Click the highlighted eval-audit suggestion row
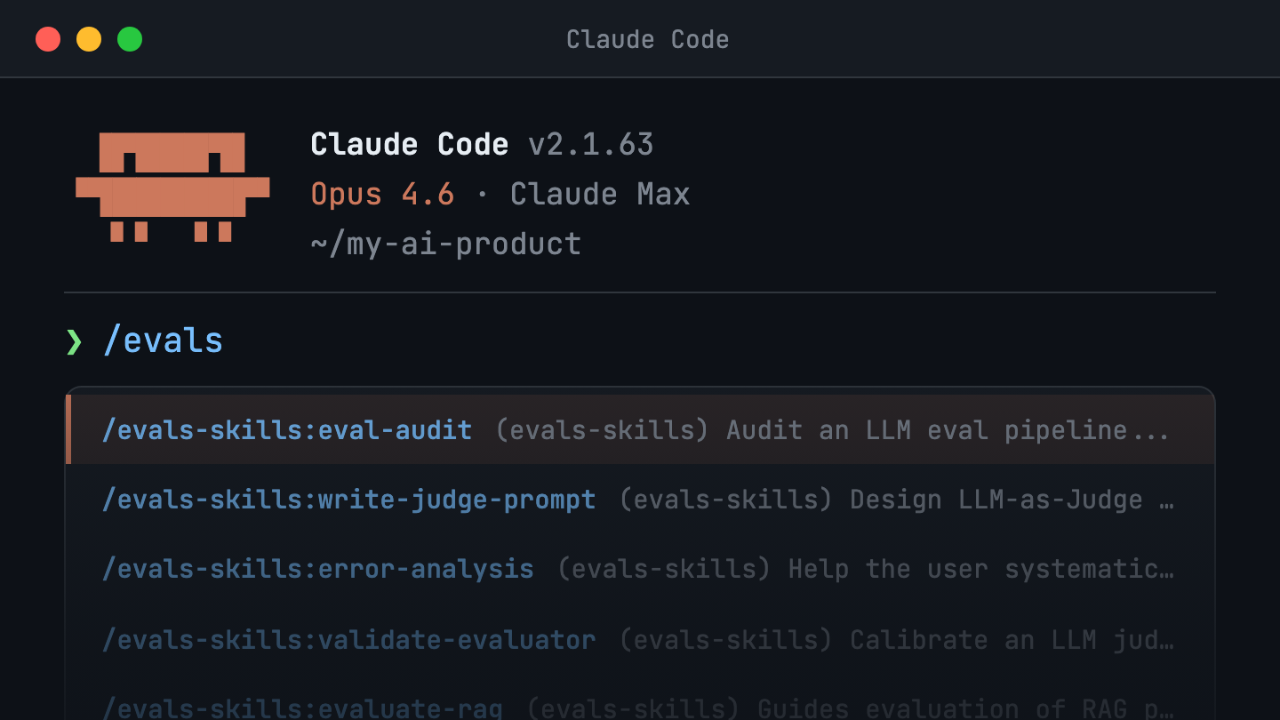1280x720 pixels. (640, 430)
